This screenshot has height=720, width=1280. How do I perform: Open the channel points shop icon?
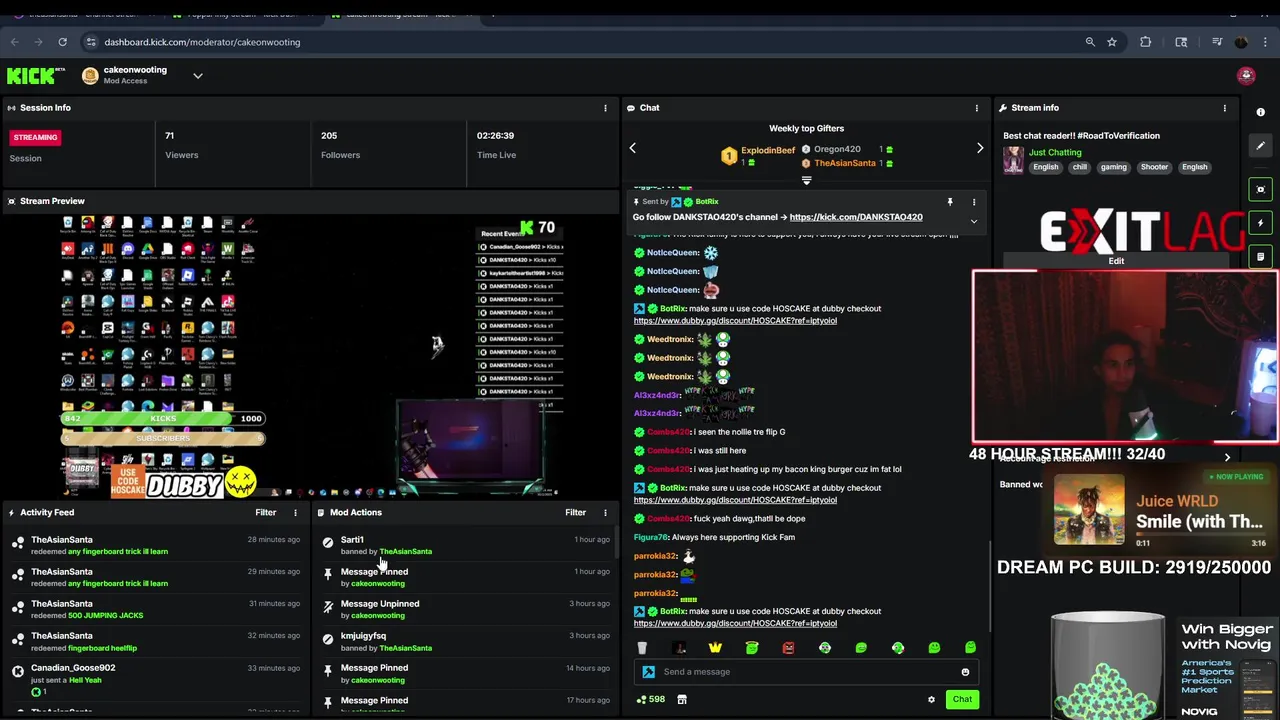tap(682, 700)
